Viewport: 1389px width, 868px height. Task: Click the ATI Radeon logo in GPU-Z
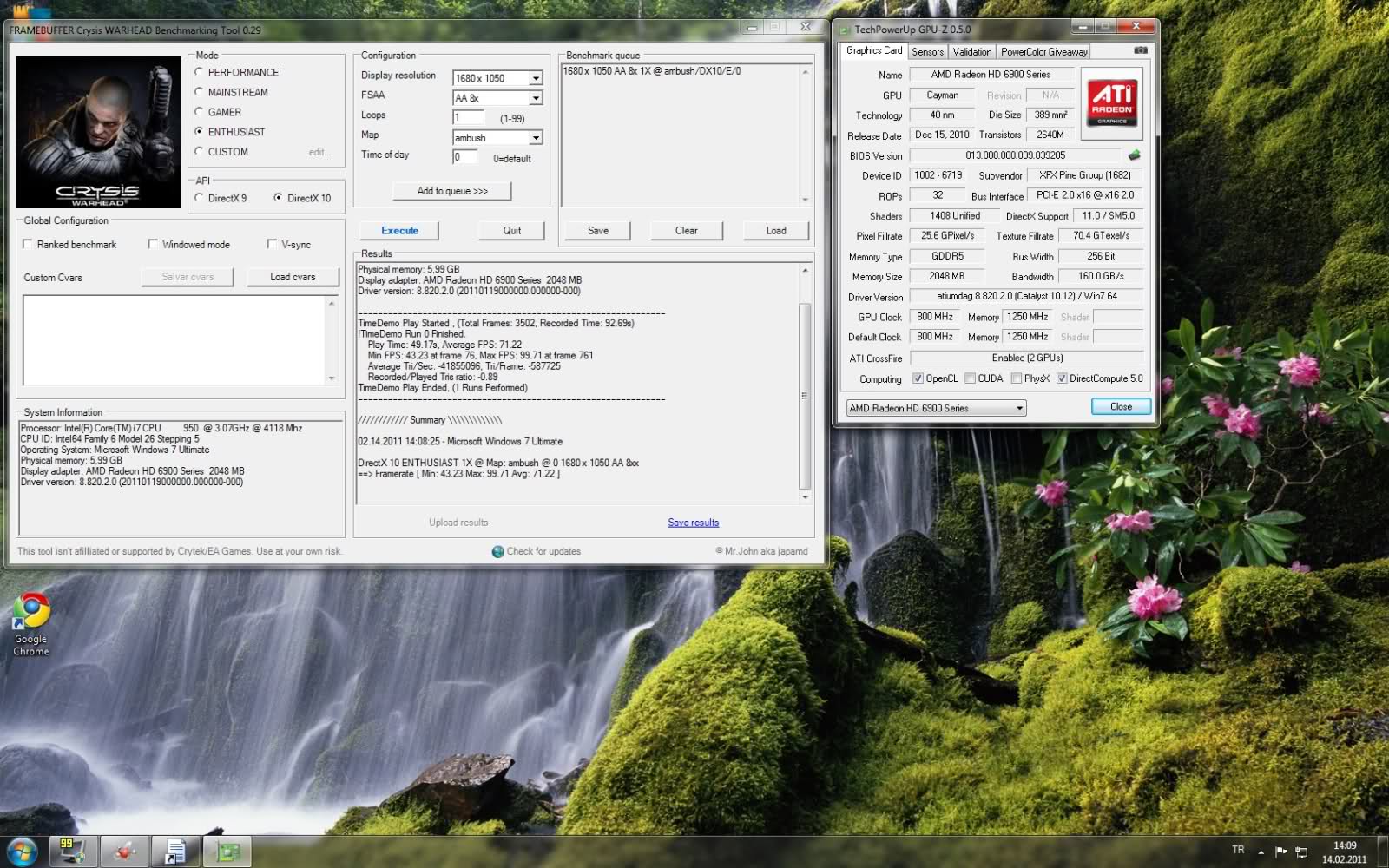(1111, 105)
